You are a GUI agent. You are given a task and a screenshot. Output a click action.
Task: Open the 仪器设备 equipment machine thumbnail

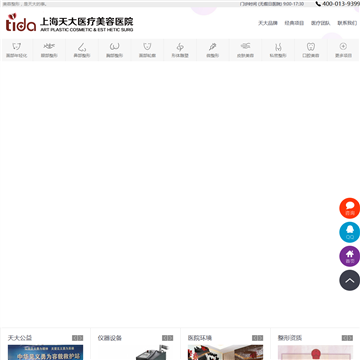point(135,352)
